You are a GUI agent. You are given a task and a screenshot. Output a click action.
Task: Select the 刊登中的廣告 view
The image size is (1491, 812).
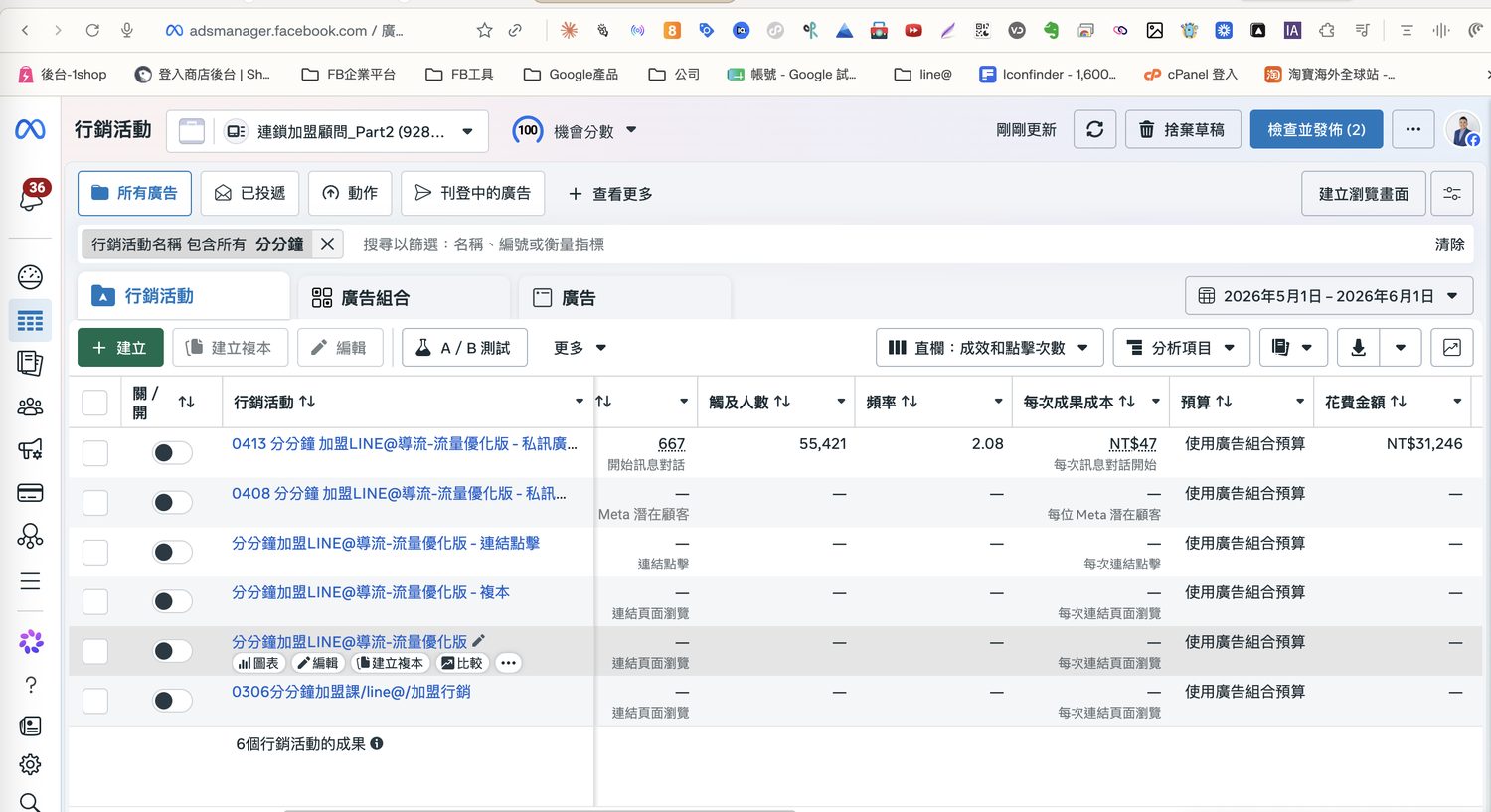tap(472, 193)
